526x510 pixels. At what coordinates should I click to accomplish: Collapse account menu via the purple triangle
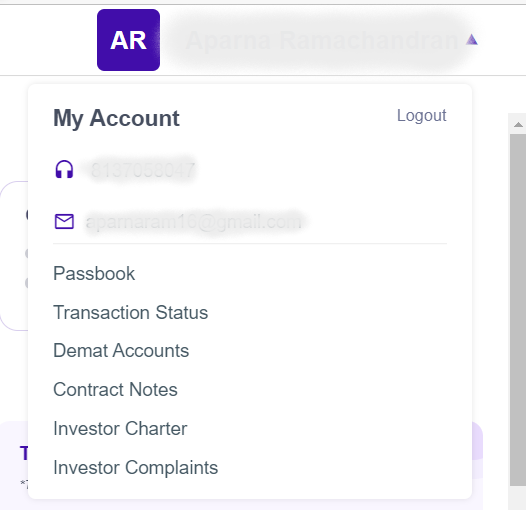pos(472,40)
